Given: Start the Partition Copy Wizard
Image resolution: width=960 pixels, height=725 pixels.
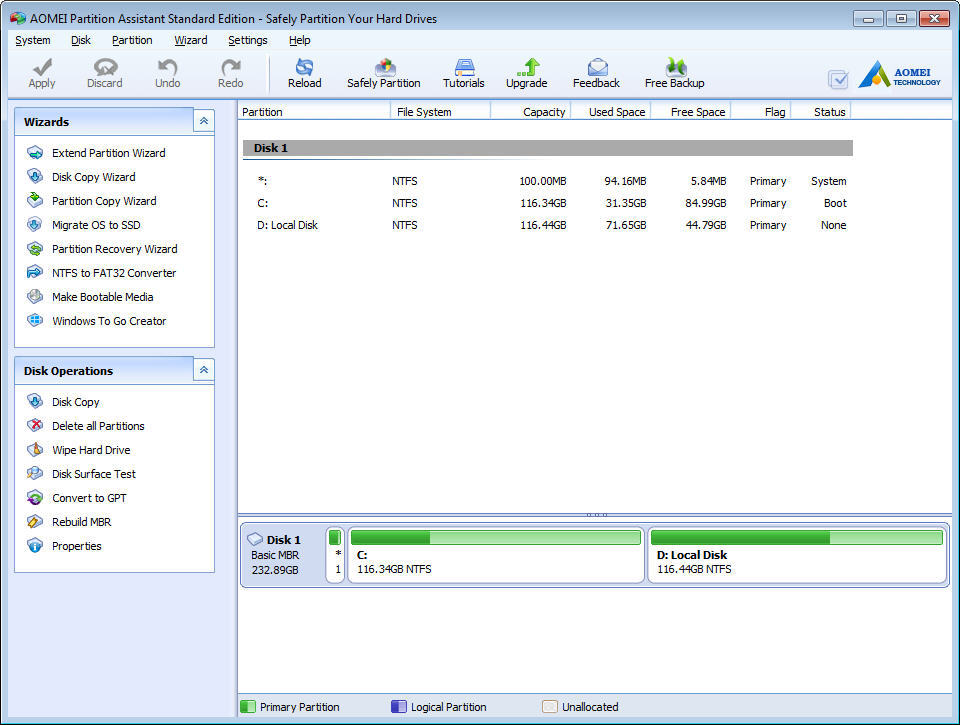Looking at the screenshot, I should pyautogui.click(x=104, y=201).
